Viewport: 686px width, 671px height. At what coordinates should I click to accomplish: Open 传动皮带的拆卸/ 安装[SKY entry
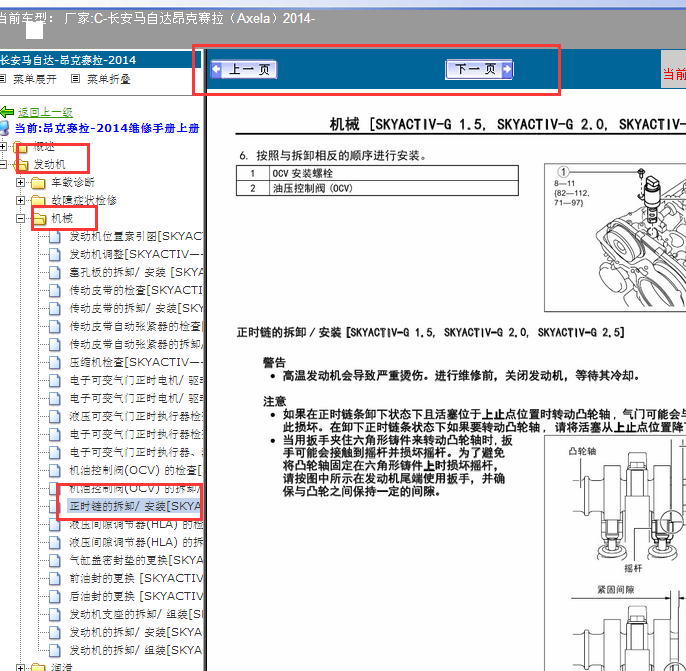136,308
